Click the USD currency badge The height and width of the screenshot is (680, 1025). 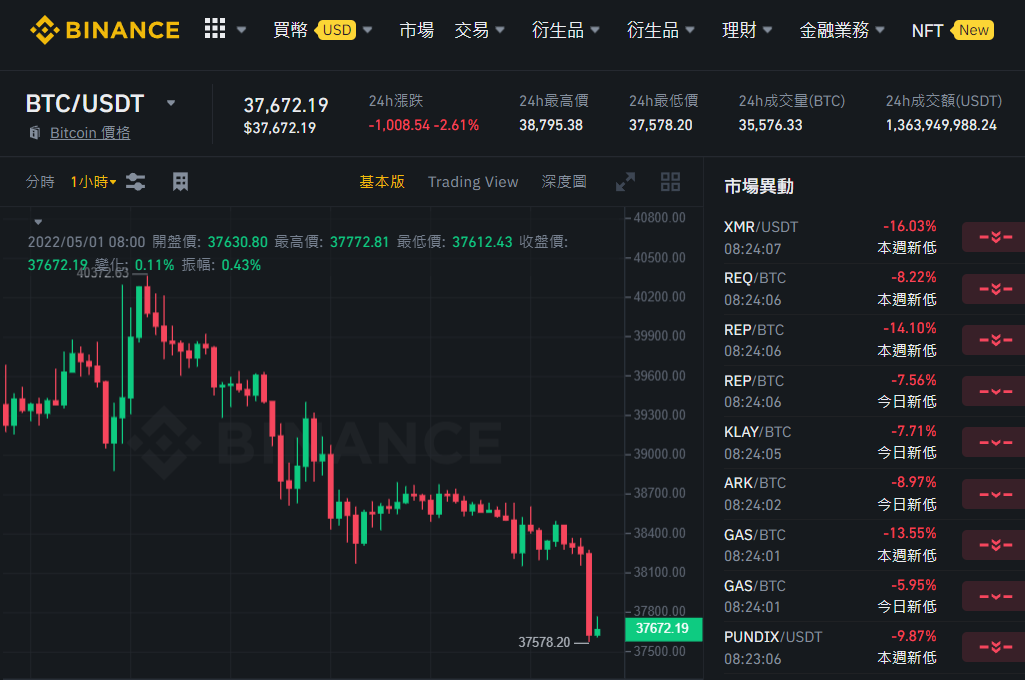click(x=337, y=30)
